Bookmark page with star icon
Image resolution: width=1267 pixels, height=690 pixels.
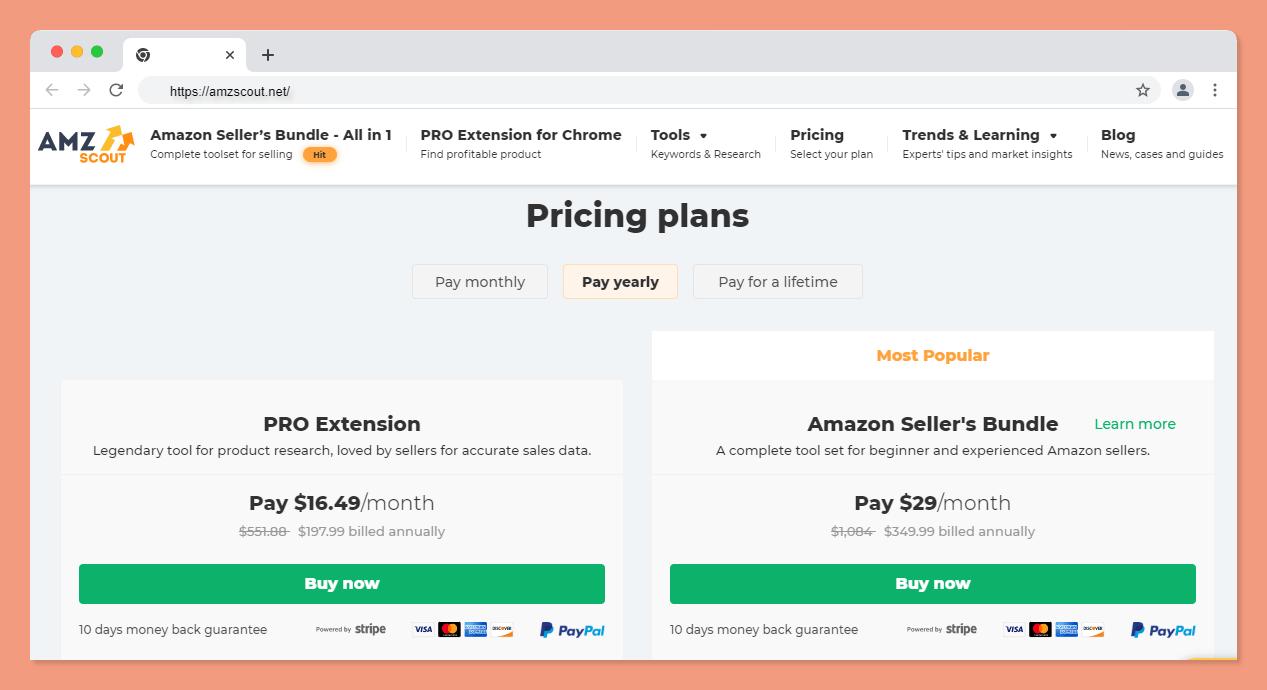click(x=1143, y=90)
